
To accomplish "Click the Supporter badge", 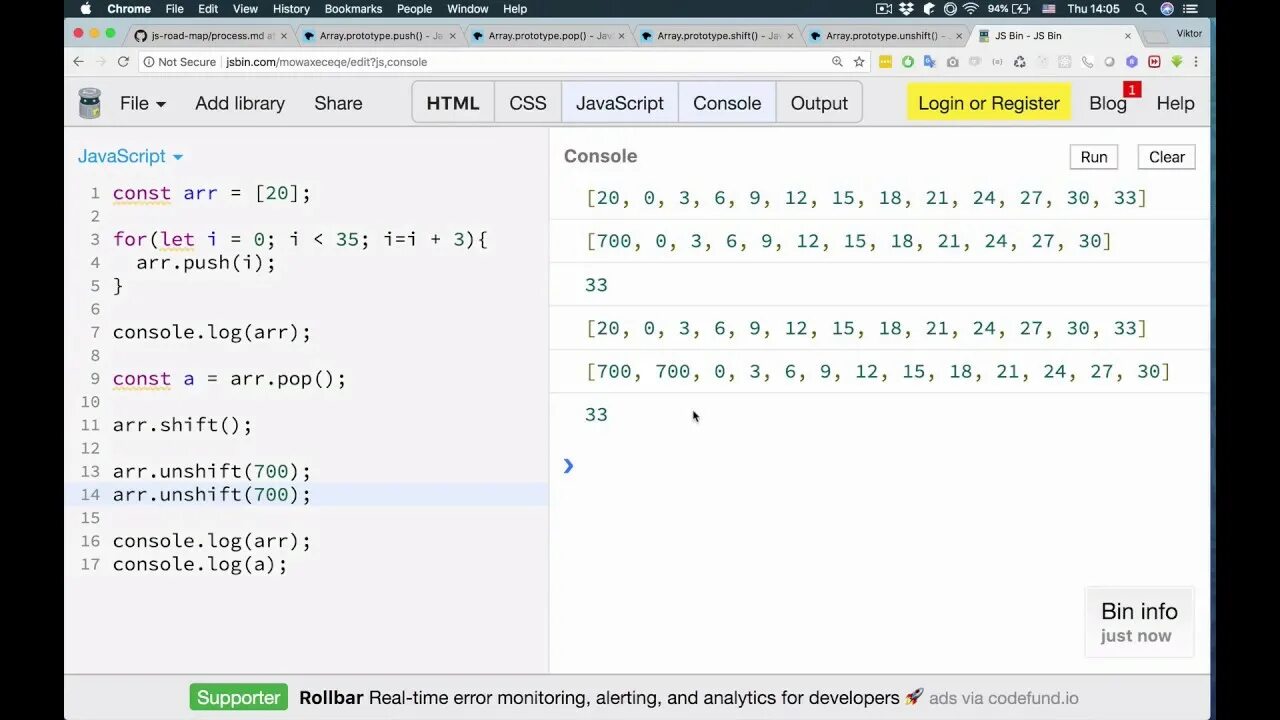I will pos(238,698).
